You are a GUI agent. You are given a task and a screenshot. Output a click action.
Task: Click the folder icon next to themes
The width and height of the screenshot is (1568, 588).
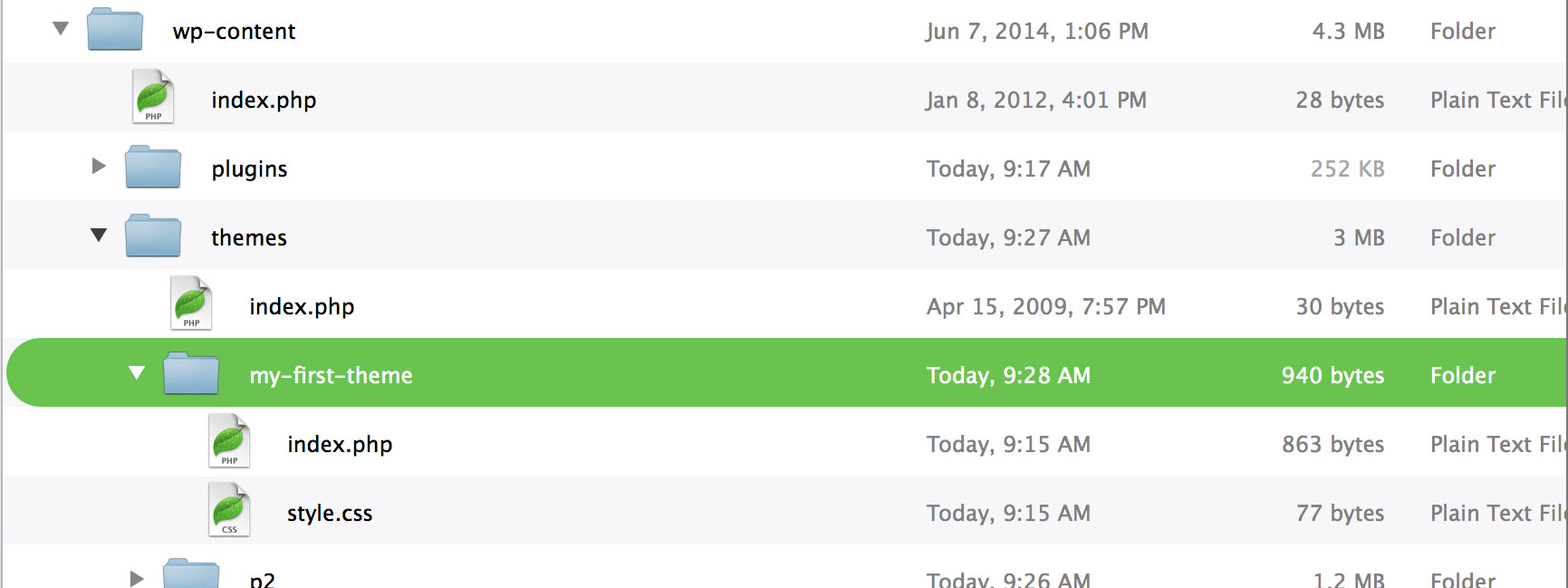click(x=151, y=236)
